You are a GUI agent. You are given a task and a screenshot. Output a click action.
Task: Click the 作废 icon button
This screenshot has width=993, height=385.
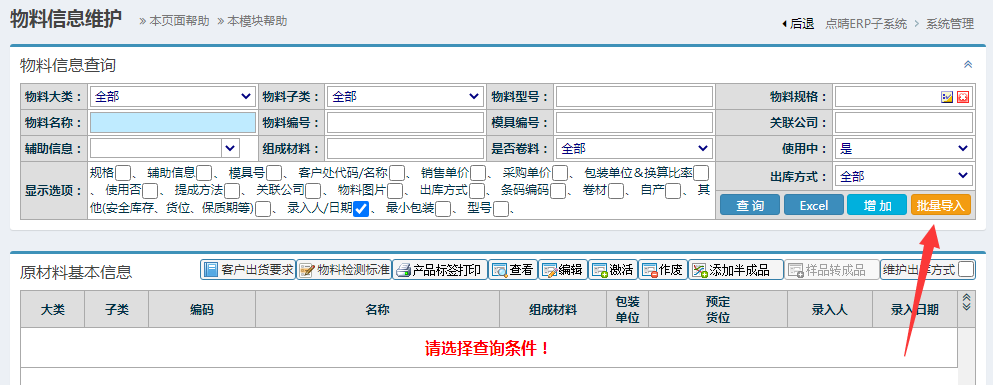tap(662, 270)
